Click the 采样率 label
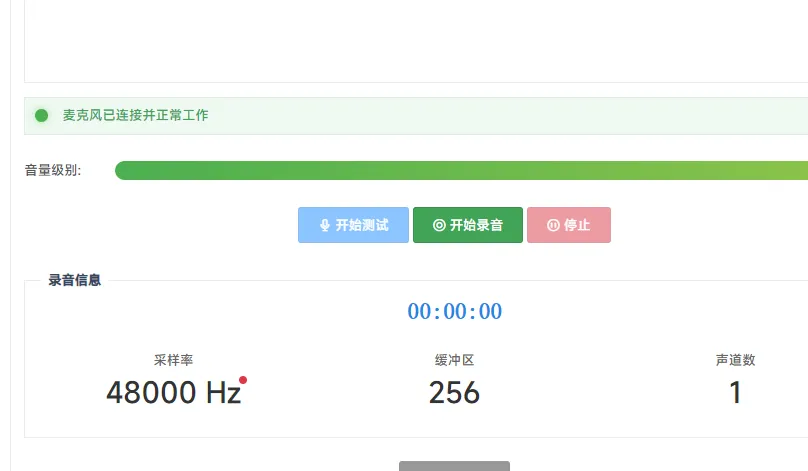Image resolution: width=808 pixels, height=471 pixels. 174,360
